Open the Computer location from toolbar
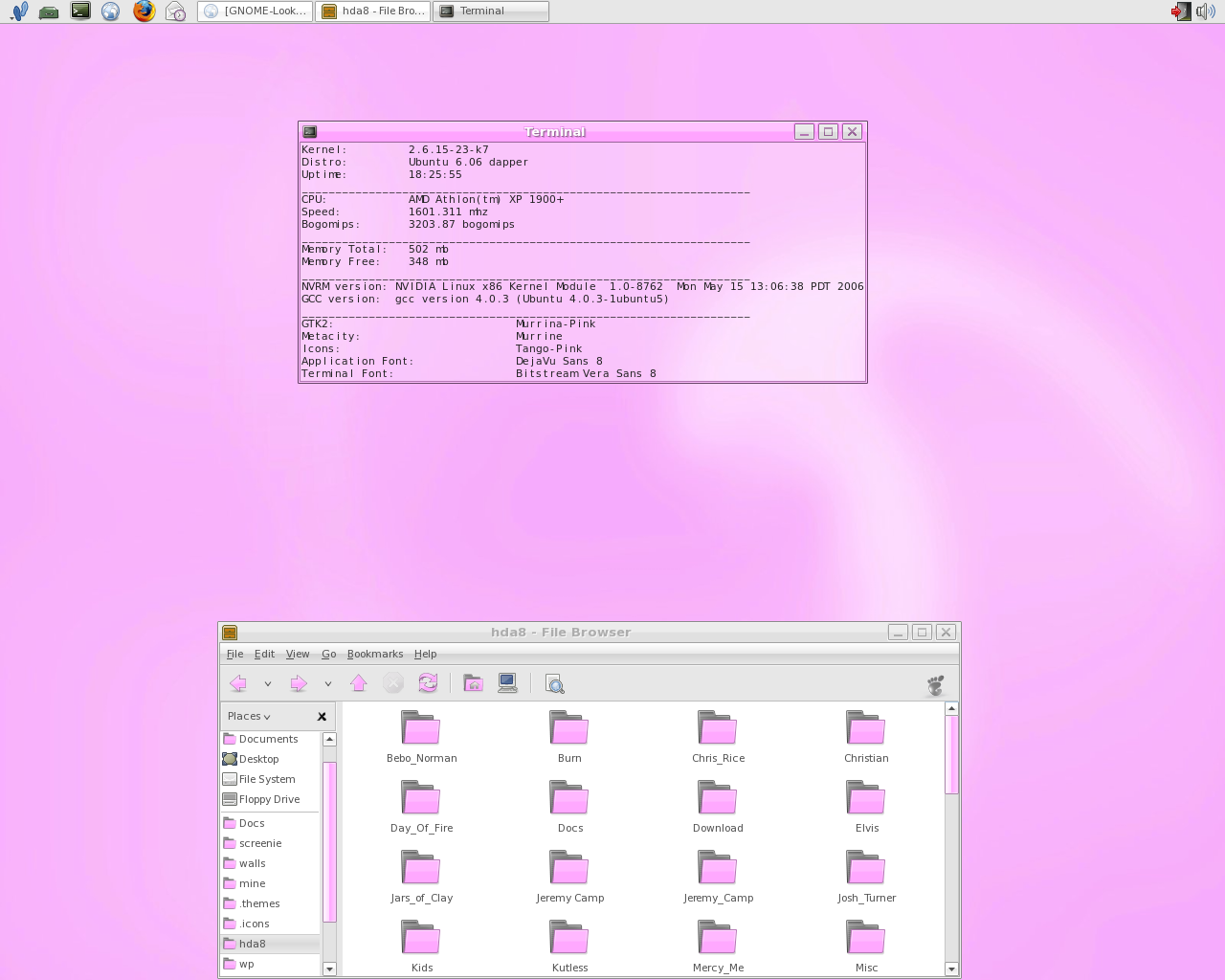This screenshot has width=1225, height=980. pyautogui.click(x=507, y=683)
